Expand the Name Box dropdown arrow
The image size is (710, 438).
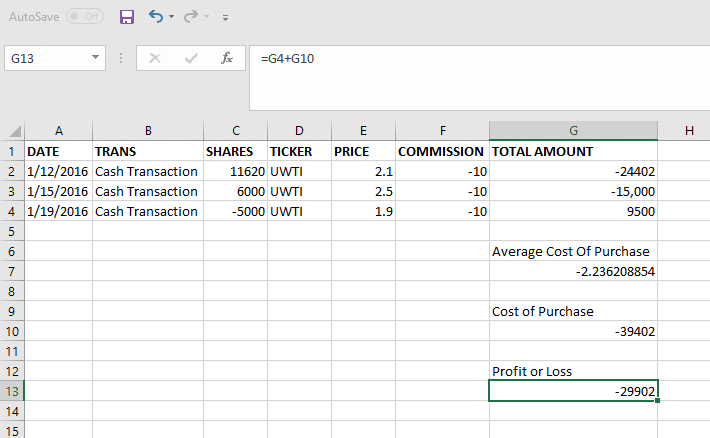[95, 58]
